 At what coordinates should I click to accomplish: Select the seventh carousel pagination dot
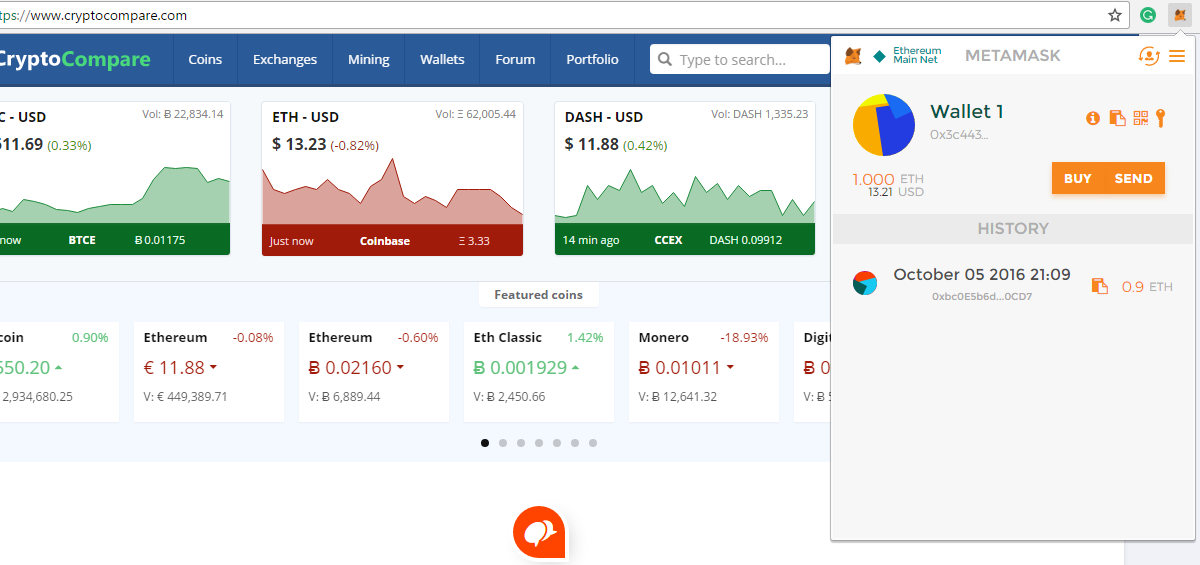[x=593, y=443]
